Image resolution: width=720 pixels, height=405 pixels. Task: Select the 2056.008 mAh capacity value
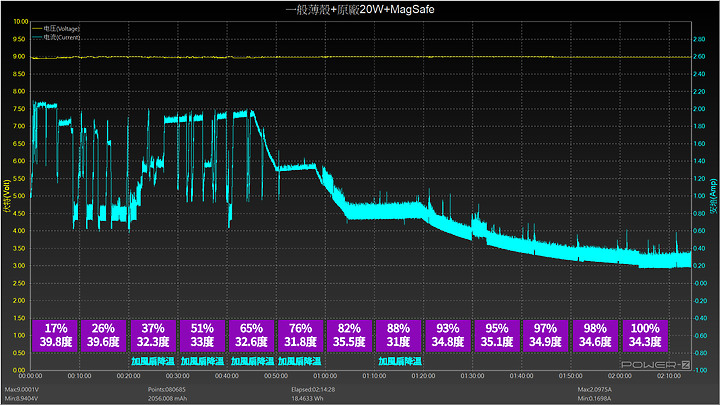pos(168,399)
